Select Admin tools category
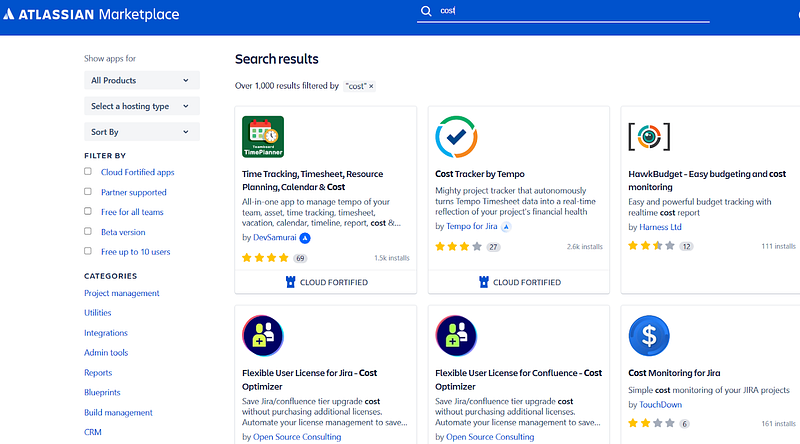 click(x=106, y=353)
